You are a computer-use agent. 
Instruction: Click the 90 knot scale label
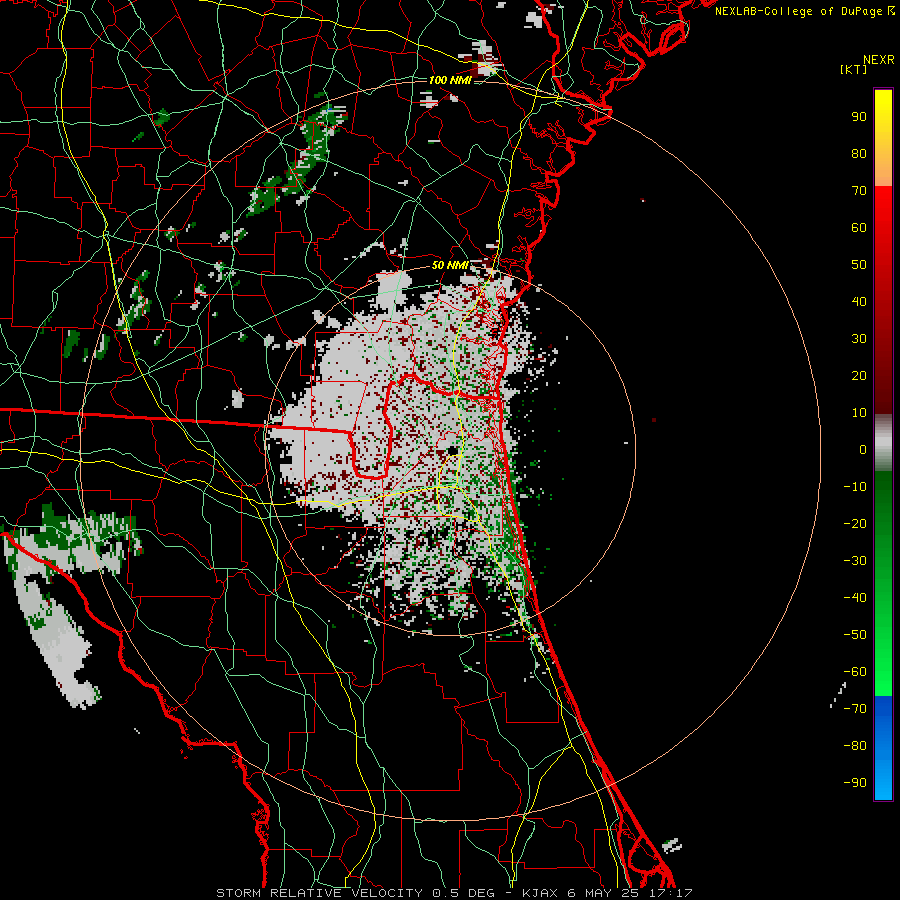click(x=859, y=117)
